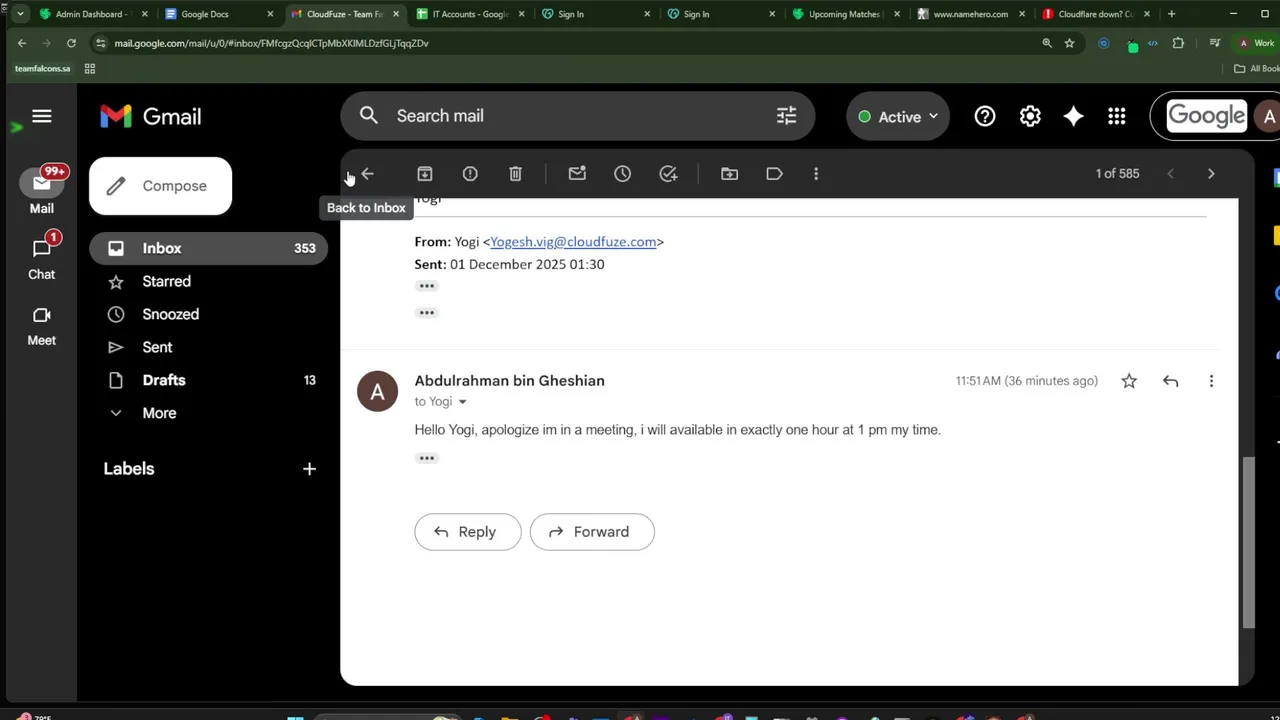Create a new label with plus icon
The height and width of the screenshot is (720, 1280).
[x=309, y=469]
